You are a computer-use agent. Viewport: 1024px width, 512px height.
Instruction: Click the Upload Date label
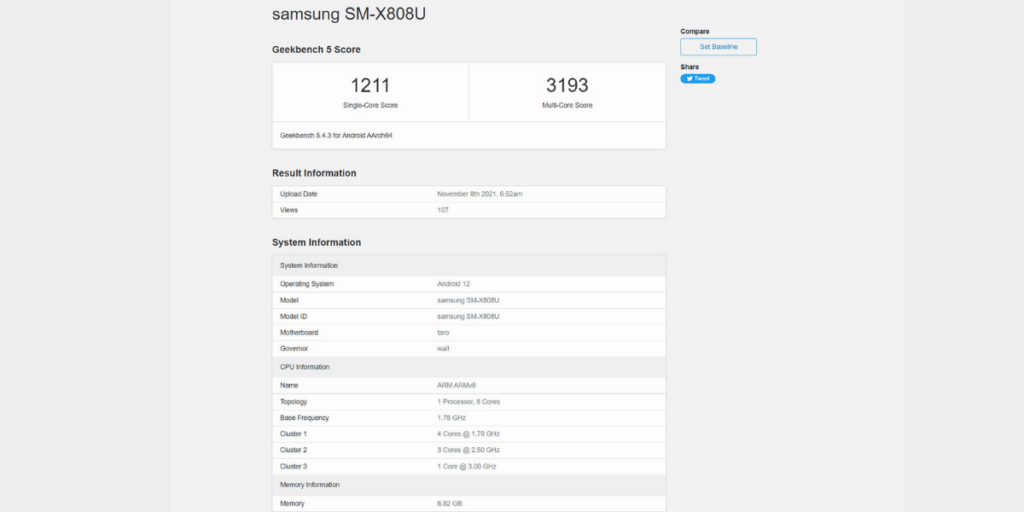pyautogui.click(x=298, y=194)
